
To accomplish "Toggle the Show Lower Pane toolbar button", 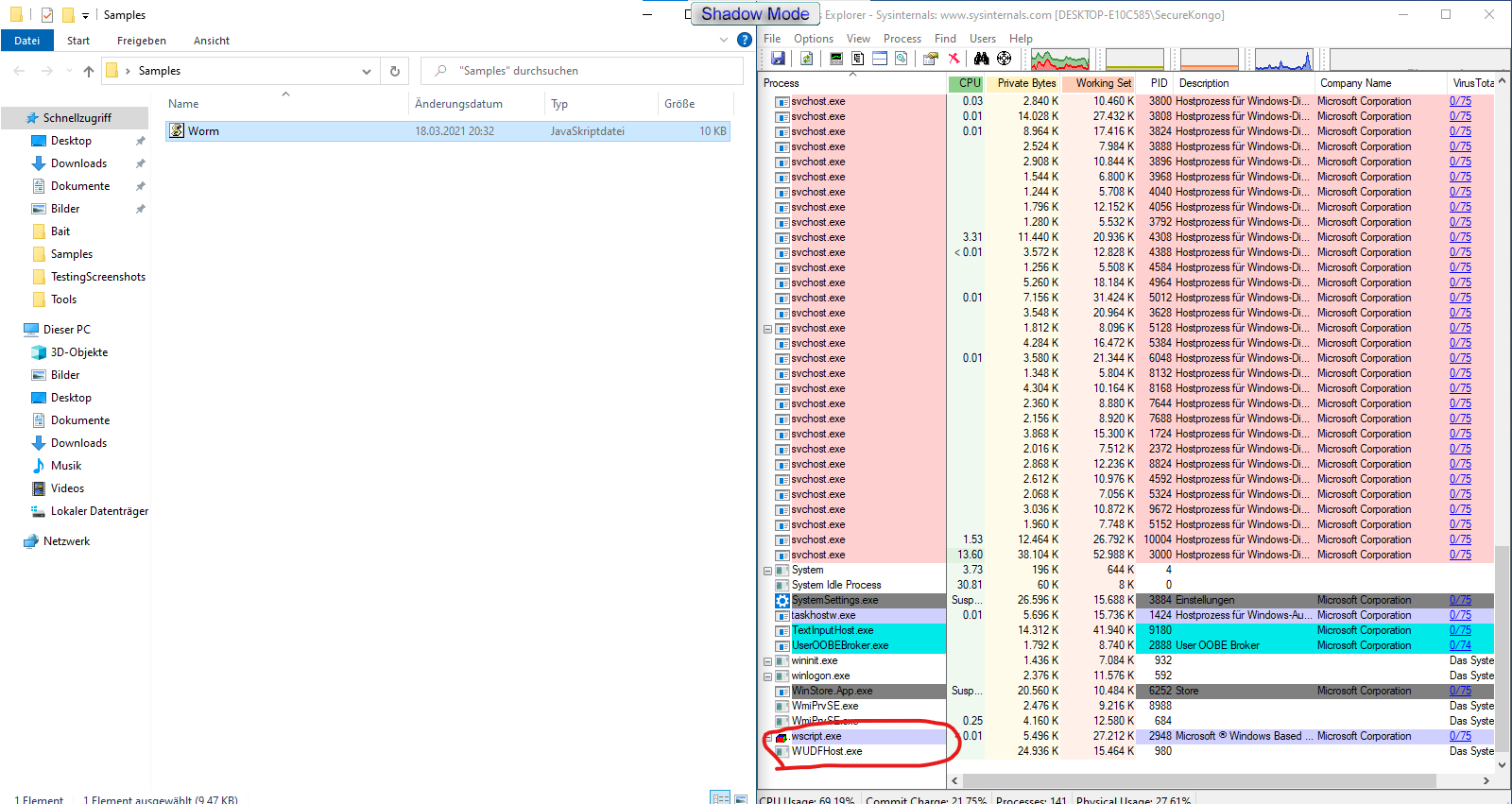I will pos(880,59).
